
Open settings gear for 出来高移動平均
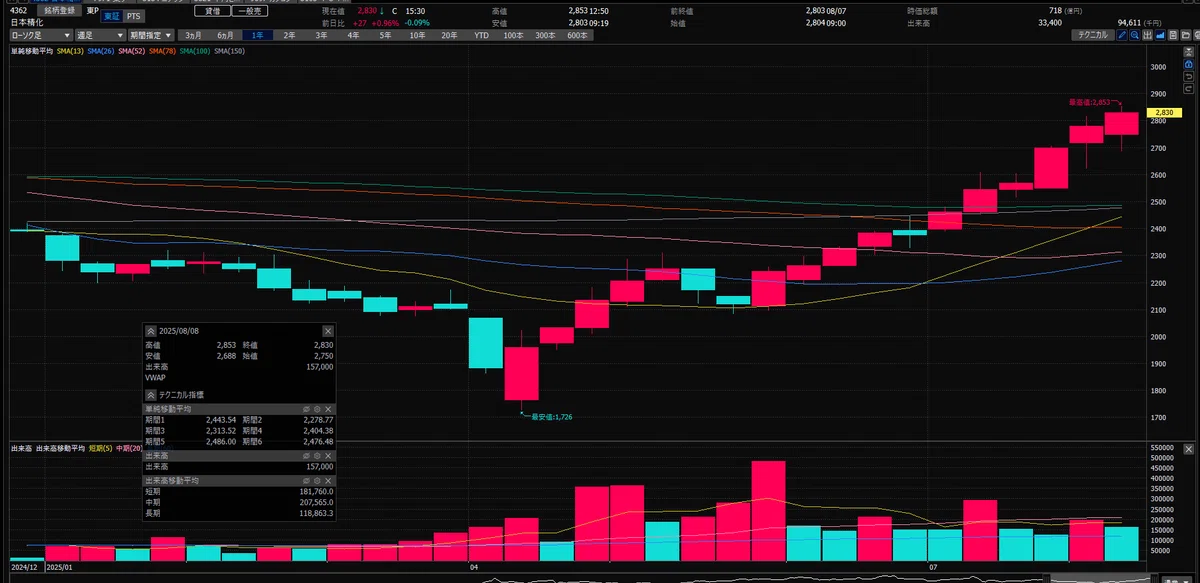317,480
